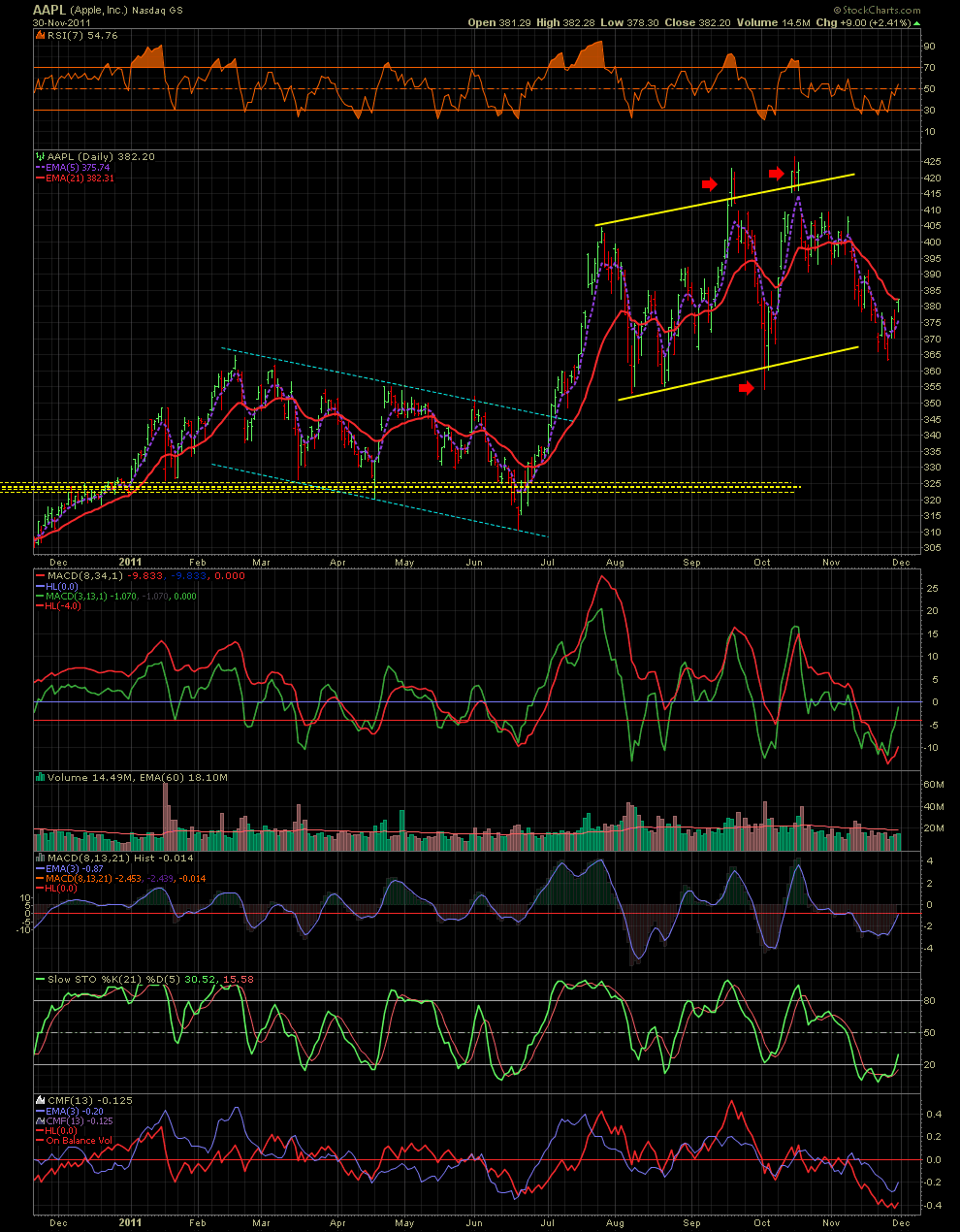Click the green swatch beside MACD(3,13,1)
This screenshot has height=1232, width=960.
tap(40, 596)
